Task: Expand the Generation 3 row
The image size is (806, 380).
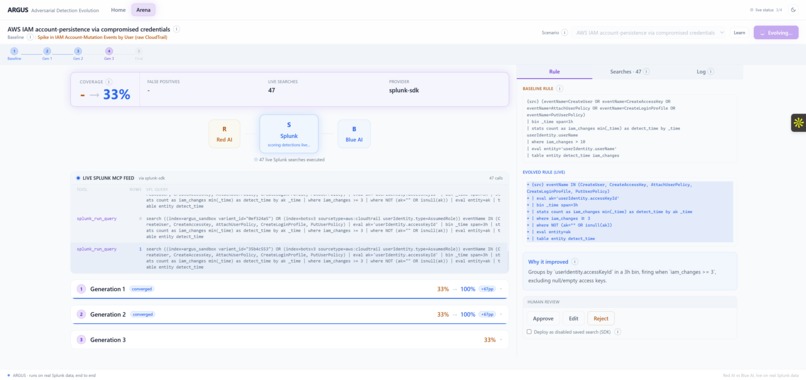Action: click(289, 340)
